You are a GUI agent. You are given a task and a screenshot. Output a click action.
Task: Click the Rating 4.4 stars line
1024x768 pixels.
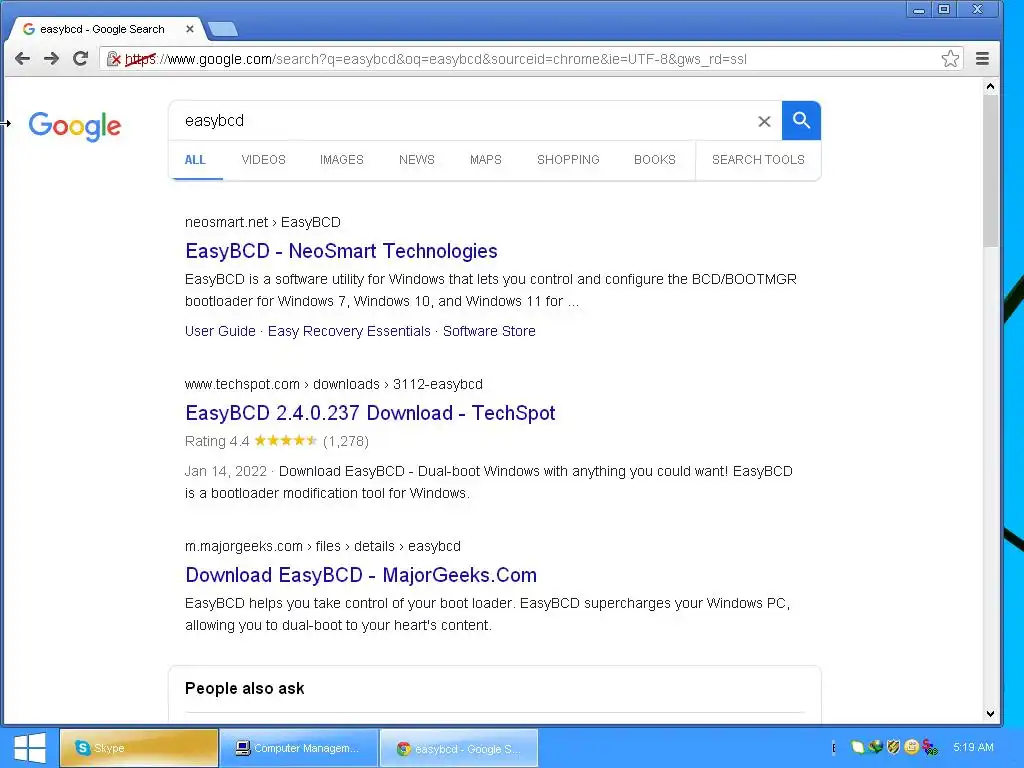pyautogui.click(x=277, y=441)
